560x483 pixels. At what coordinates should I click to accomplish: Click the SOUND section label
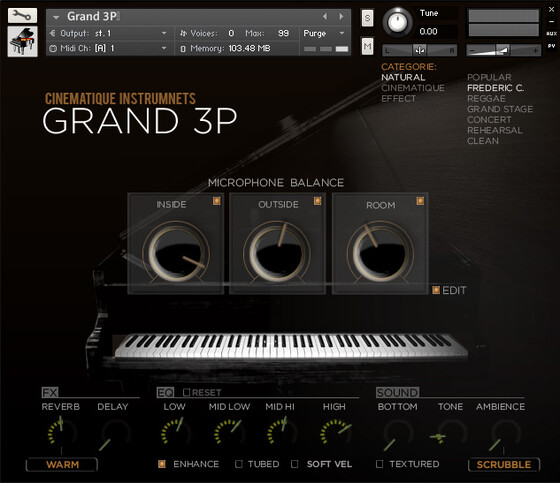click(x=397, y=393)
